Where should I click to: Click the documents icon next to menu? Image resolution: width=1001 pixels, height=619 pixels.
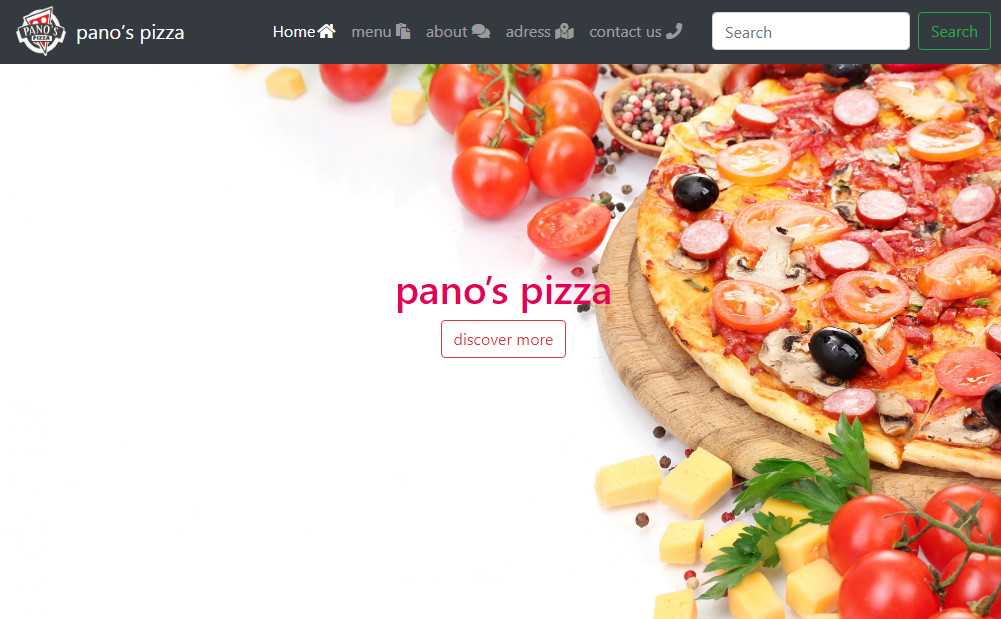point(403,31)
